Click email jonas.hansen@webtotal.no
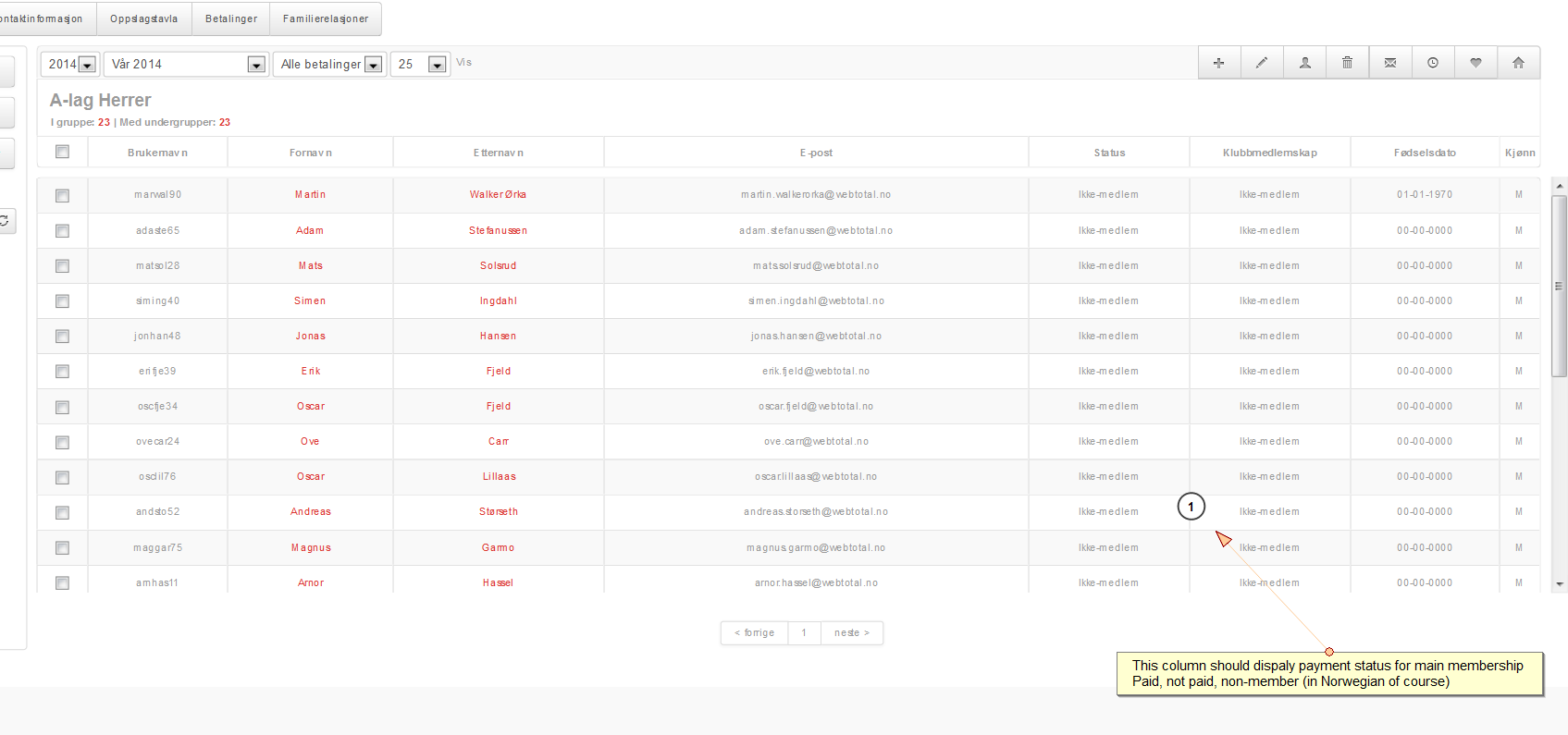Image resolution: width=1568 pixels, height=735 pixels. (816, 336)
